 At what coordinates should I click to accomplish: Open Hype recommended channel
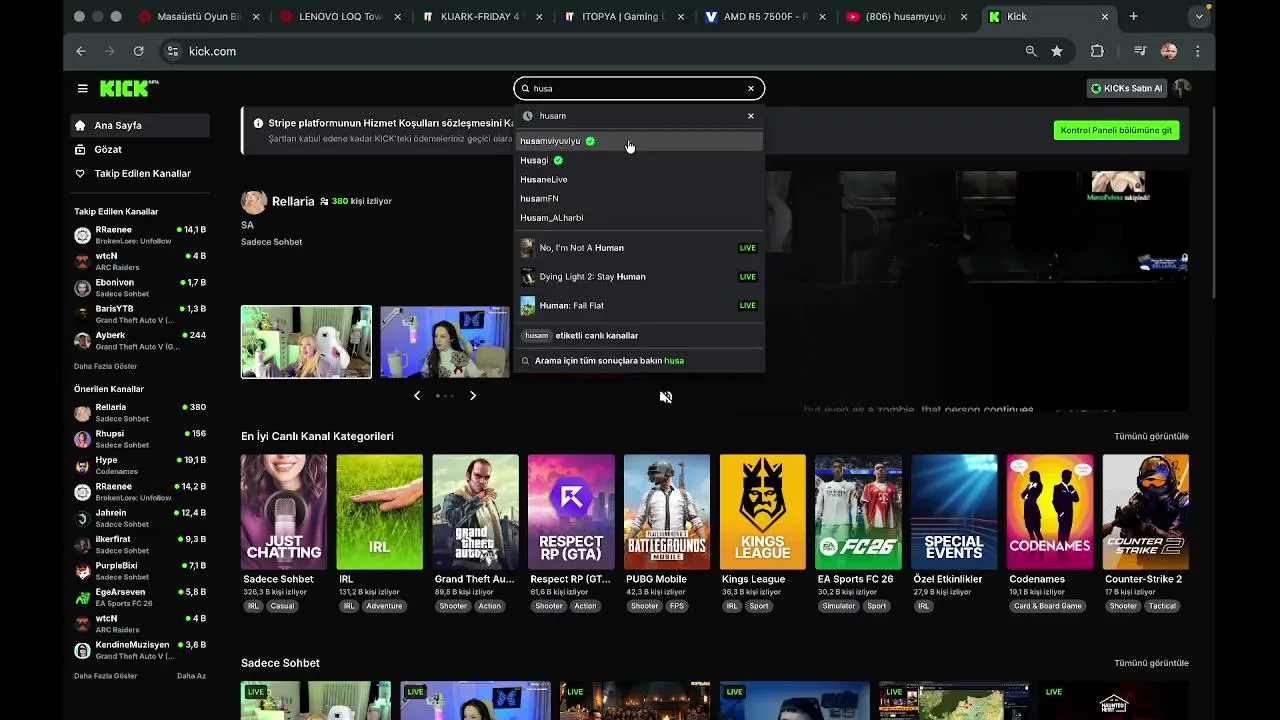(140, 465)
